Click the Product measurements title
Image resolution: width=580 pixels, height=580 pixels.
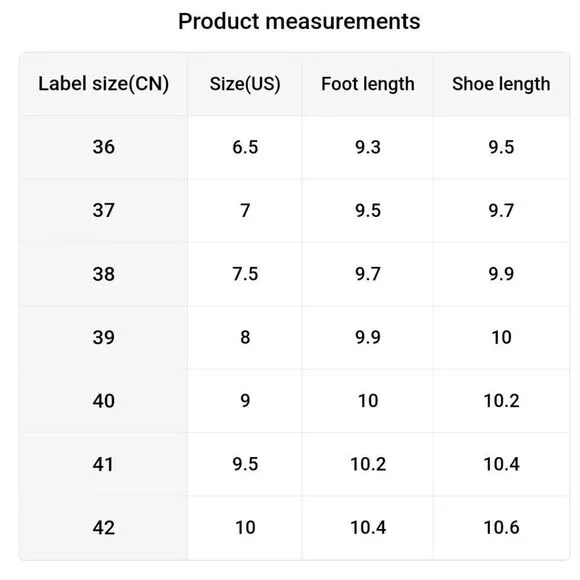click(299, 21)
